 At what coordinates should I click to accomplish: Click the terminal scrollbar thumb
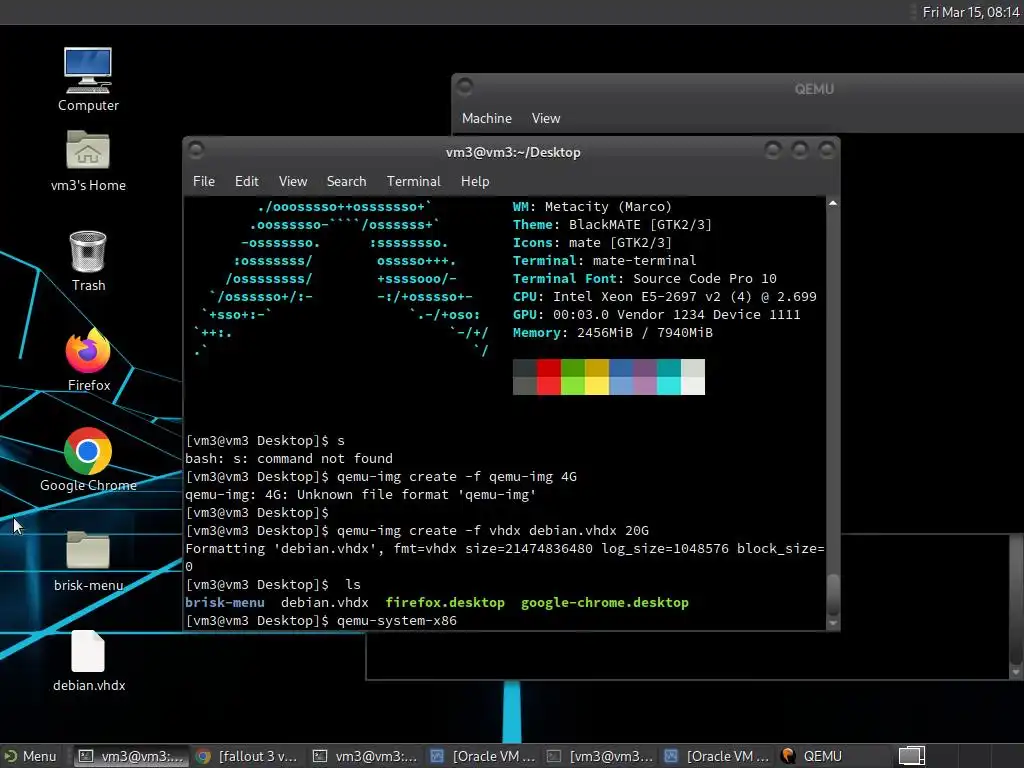[833, 594]
